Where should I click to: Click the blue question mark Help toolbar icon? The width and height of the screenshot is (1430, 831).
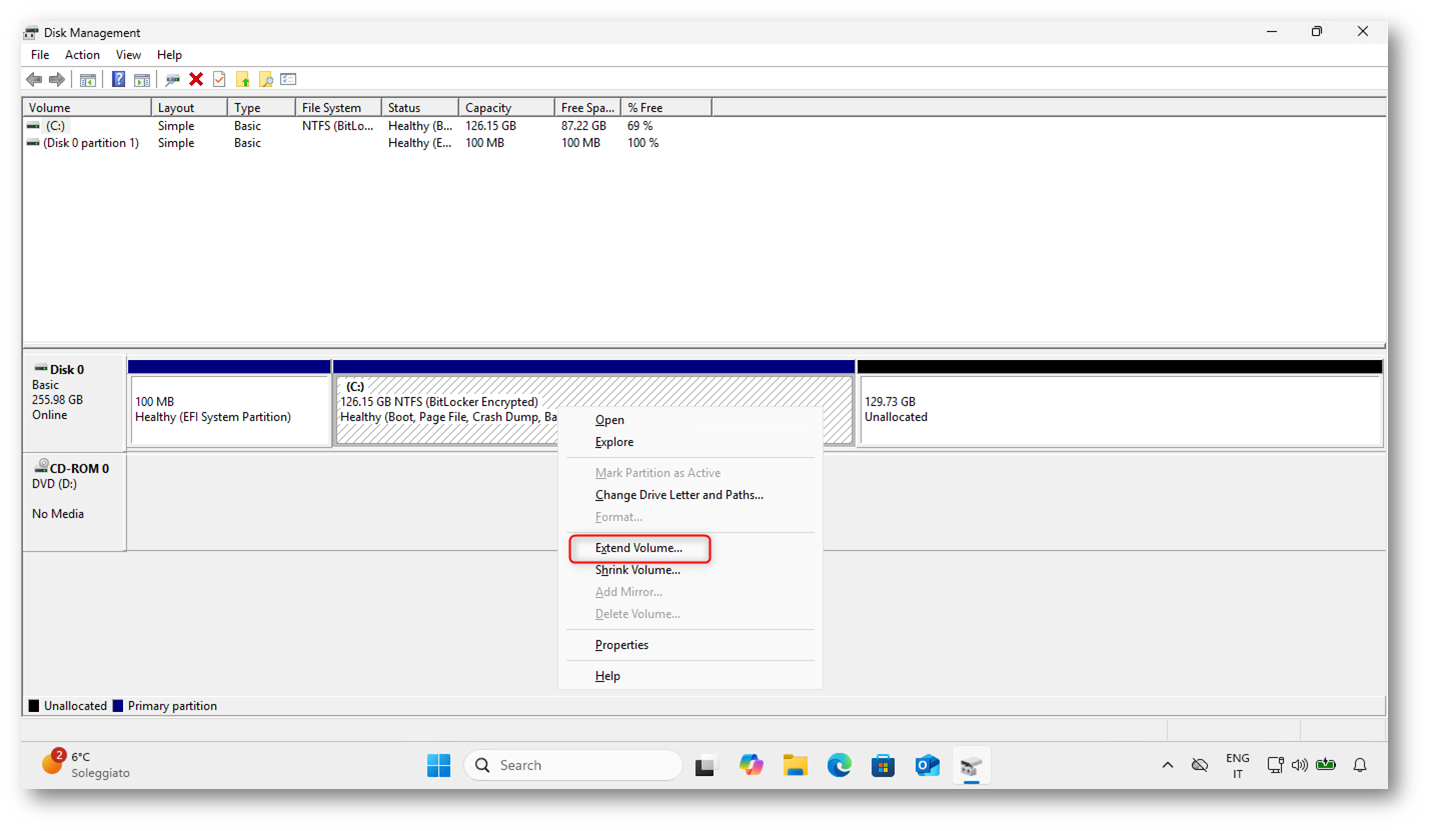coord(118,80)
